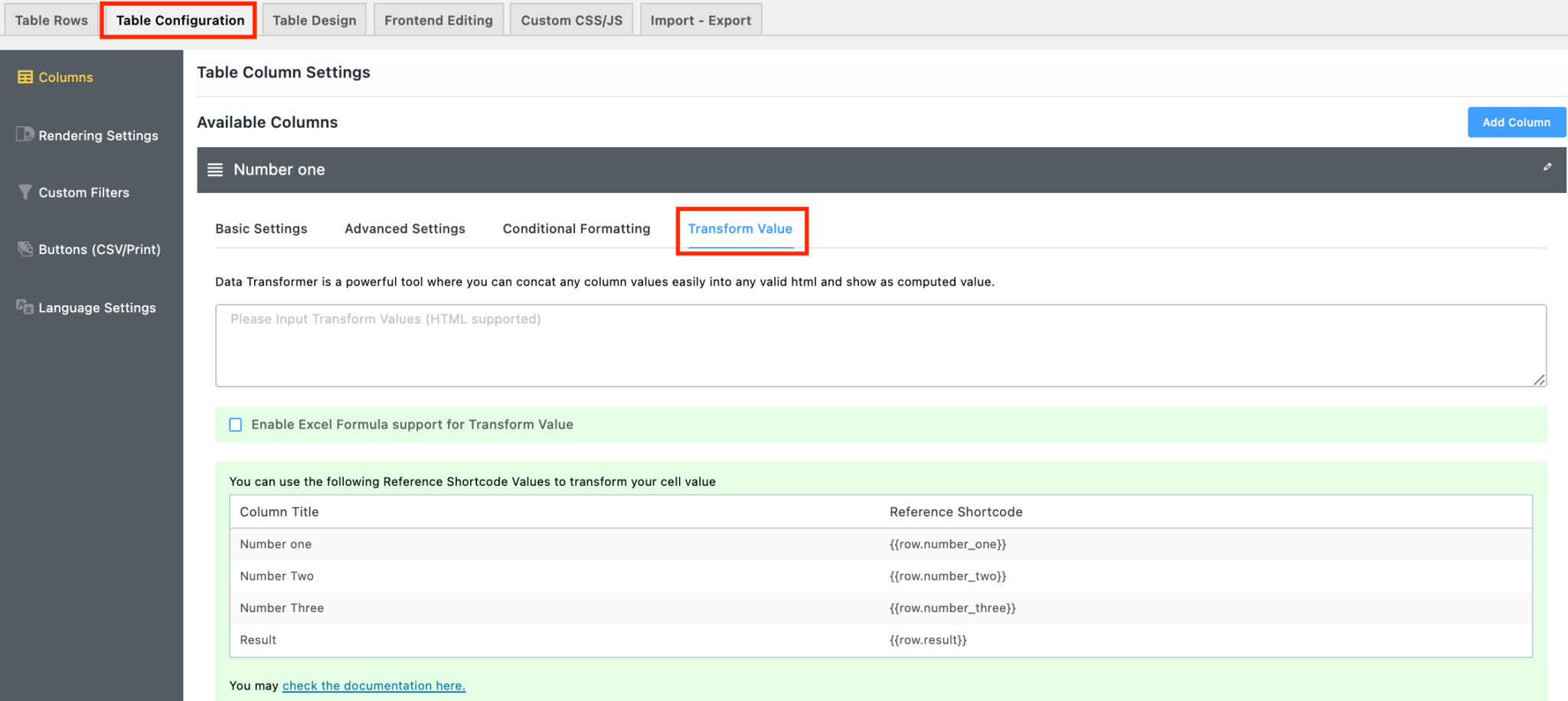Open the documentation link
Screen dimensions: 1568x701
(374, 685)
